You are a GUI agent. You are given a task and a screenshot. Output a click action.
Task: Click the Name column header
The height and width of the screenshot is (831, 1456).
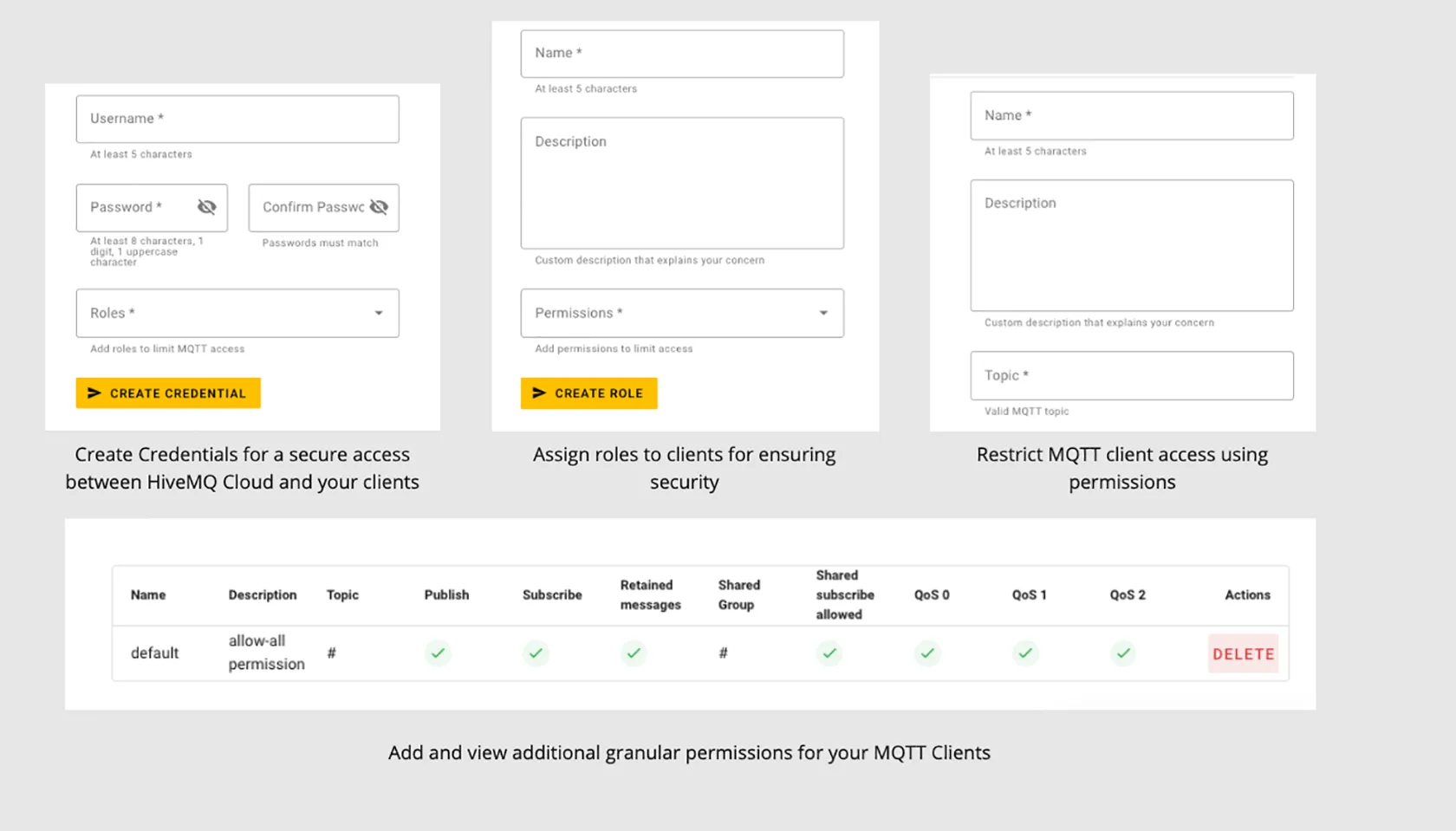coord(148,594)
